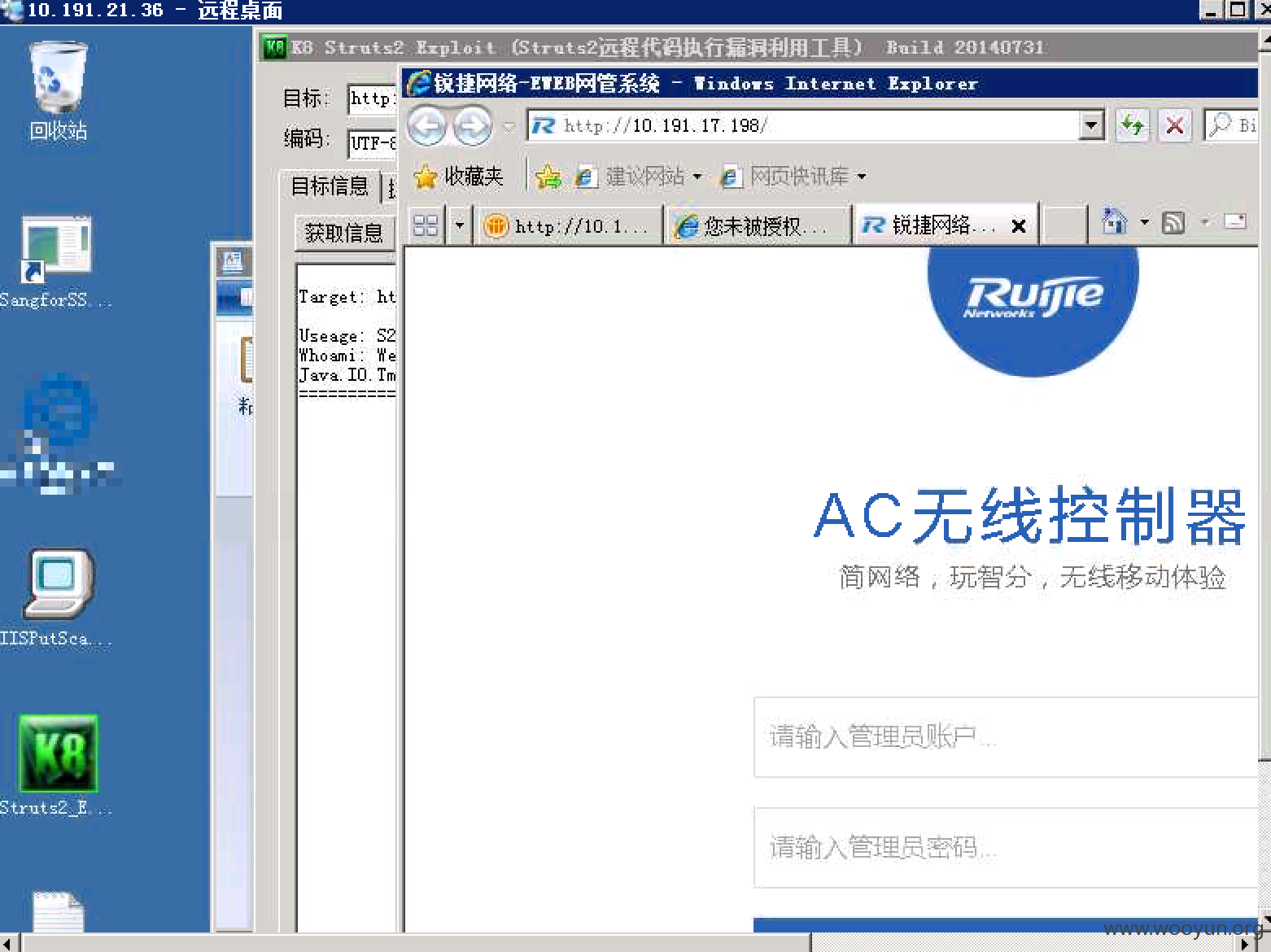Image resolution: width=1271 pixels, height=952 pixels.
Task: Click the administrator password input field
Action: (x=1006, y=847)
